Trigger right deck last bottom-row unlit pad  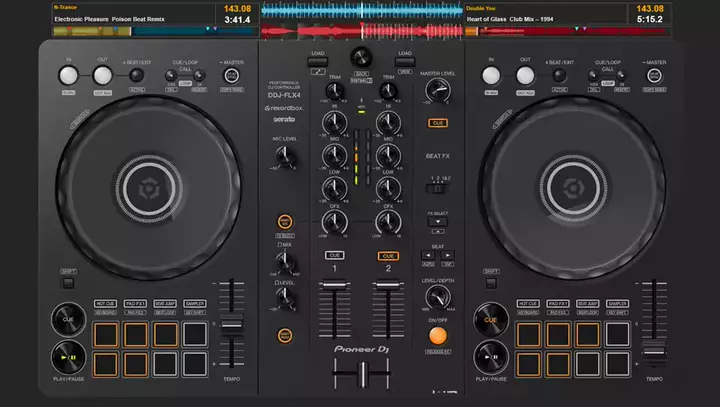(x=617, y=364)
